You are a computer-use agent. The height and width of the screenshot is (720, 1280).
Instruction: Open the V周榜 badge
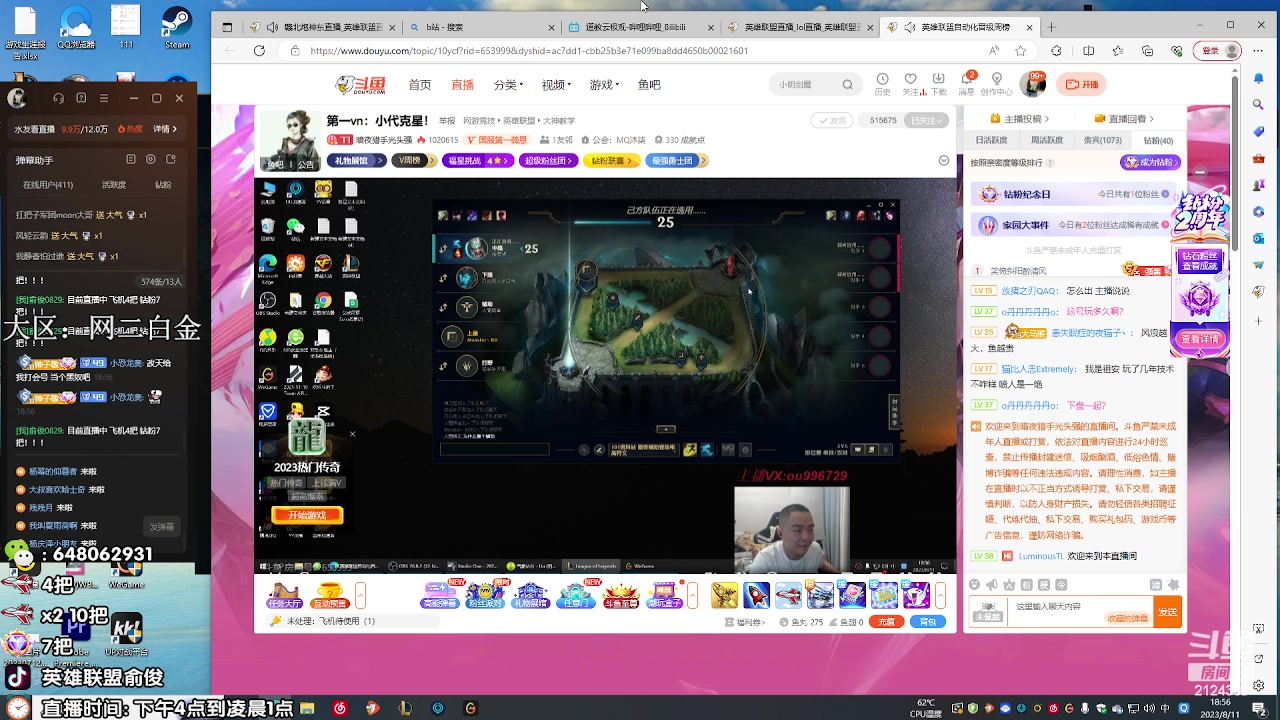(412, 160)
